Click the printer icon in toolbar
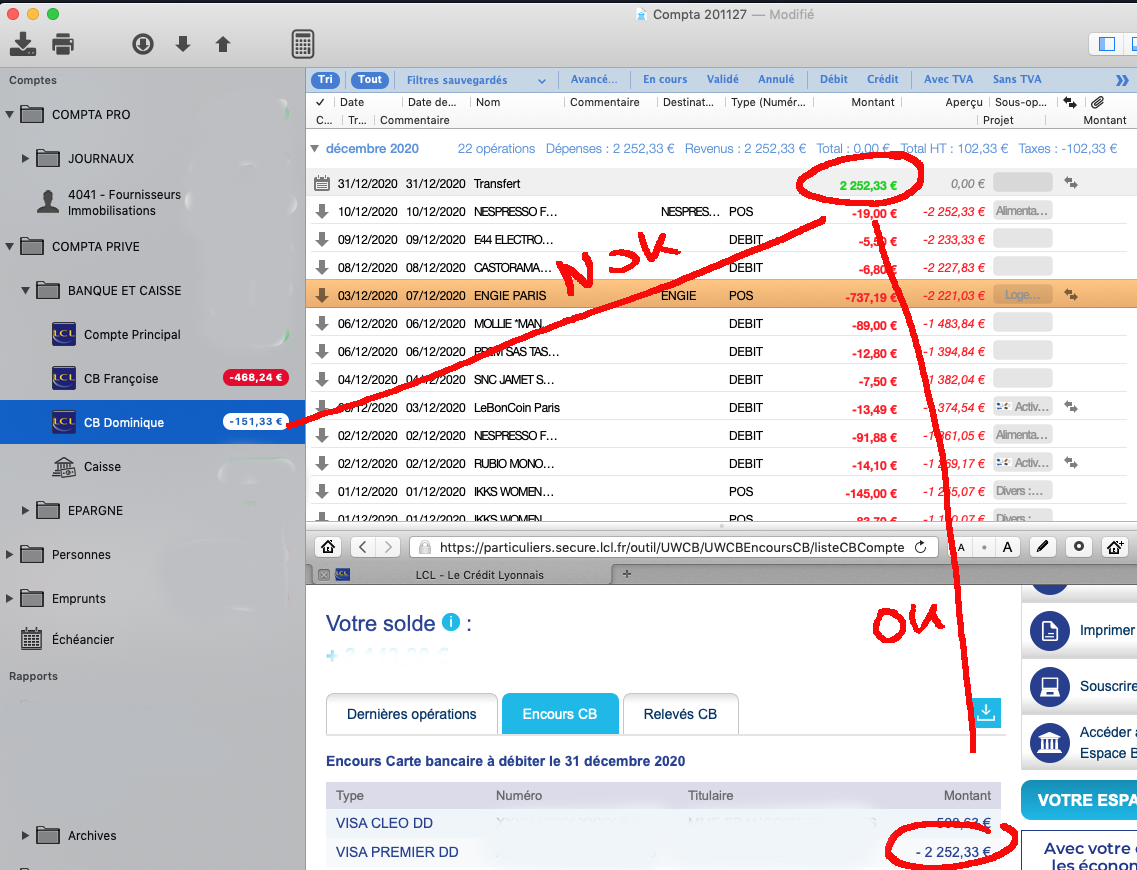Image resolution: width=1137 pixels, height=870 pixels. [63, 44]
